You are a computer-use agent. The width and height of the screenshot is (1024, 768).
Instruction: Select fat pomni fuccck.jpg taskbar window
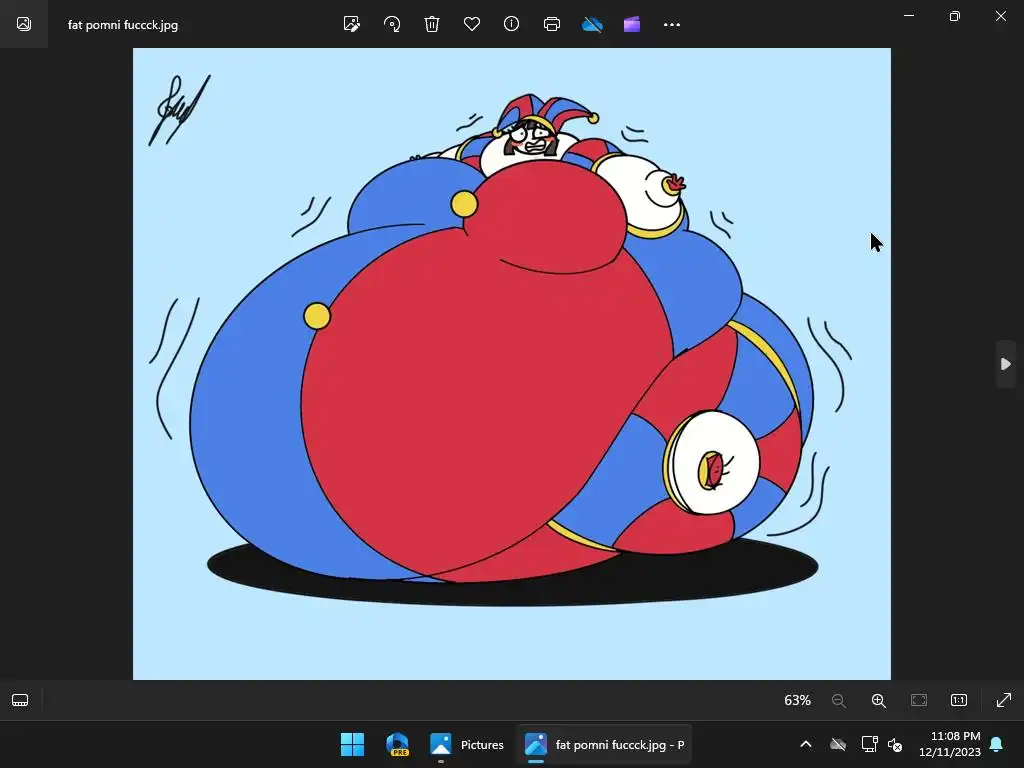click(604, 744)
